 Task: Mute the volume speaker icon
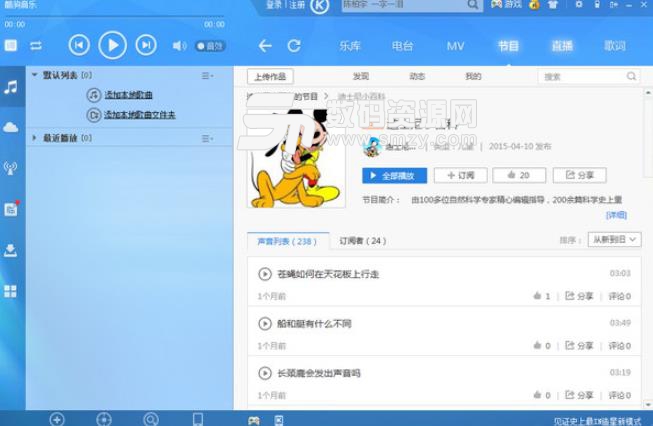[179, 45]
